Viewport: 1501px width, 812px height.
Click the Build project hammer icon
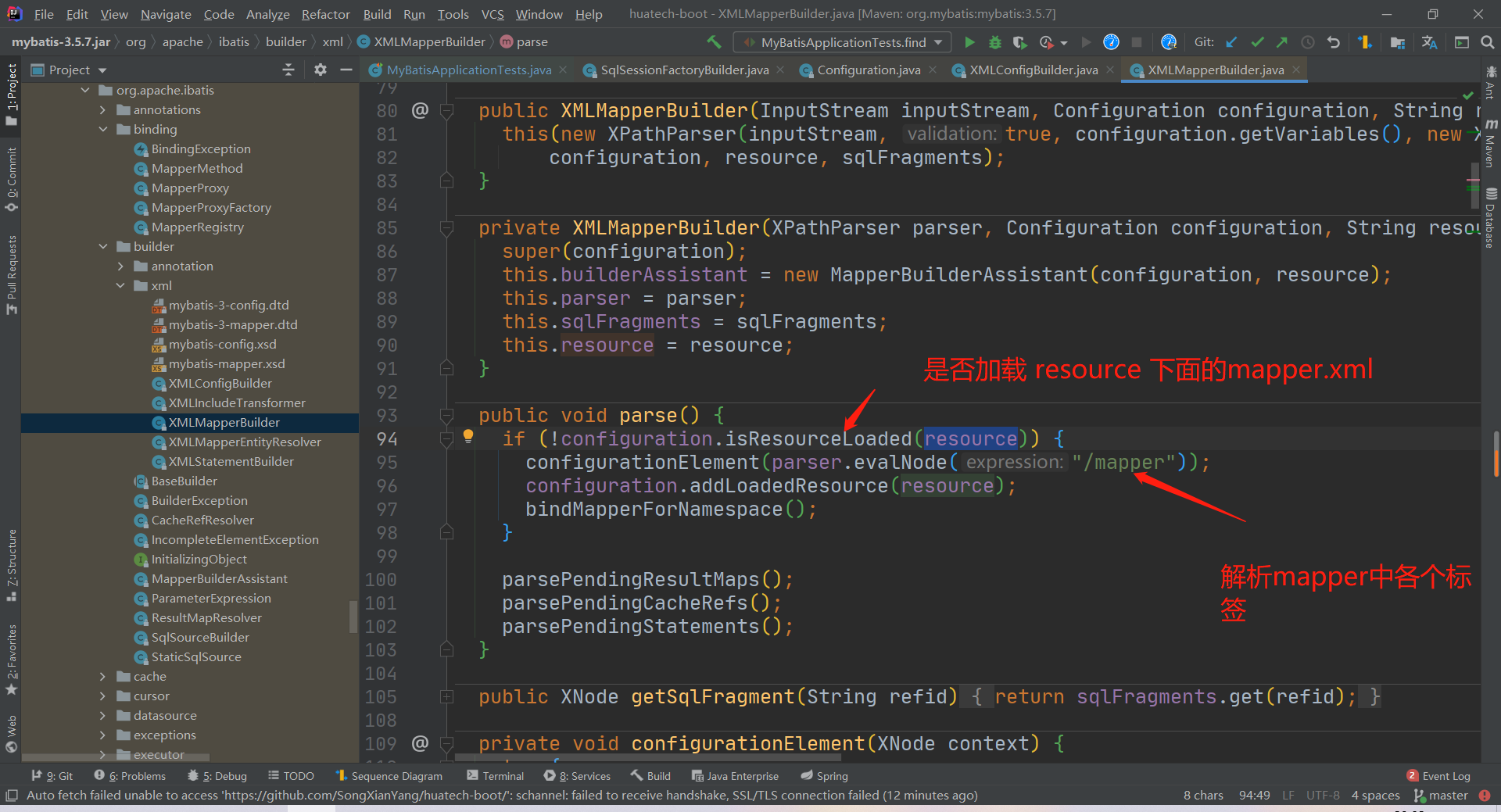pos(714,42)
